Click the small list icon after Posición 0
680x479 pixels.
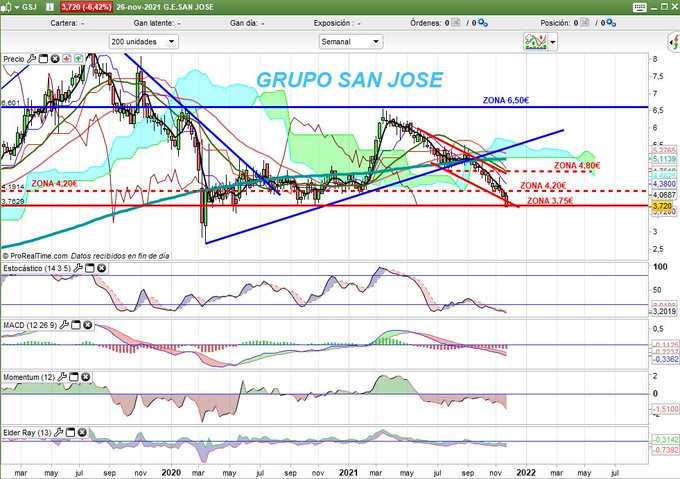click(585, 23)
